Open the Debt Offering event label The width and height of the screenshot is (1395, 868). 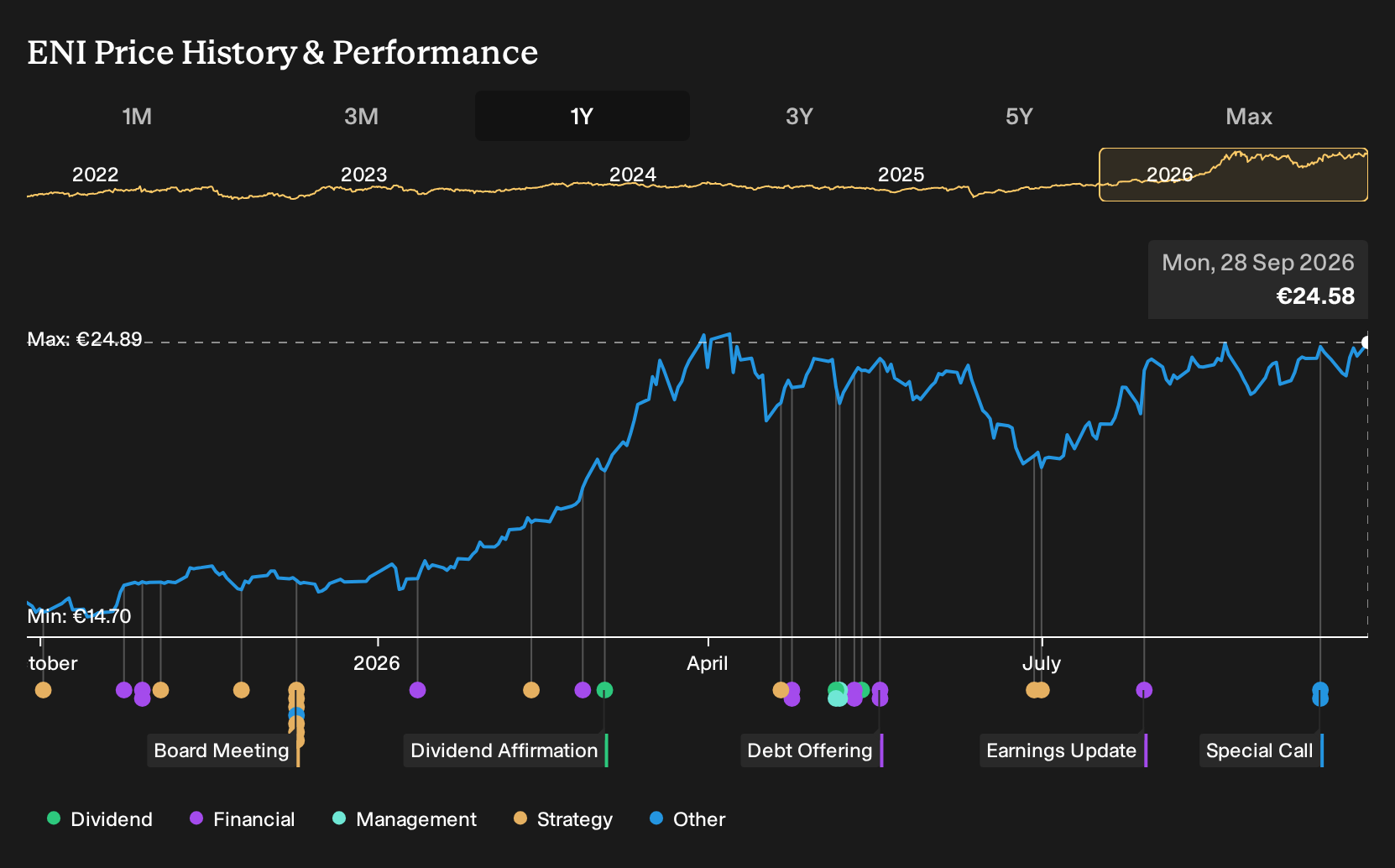click(x=810, y=750)
